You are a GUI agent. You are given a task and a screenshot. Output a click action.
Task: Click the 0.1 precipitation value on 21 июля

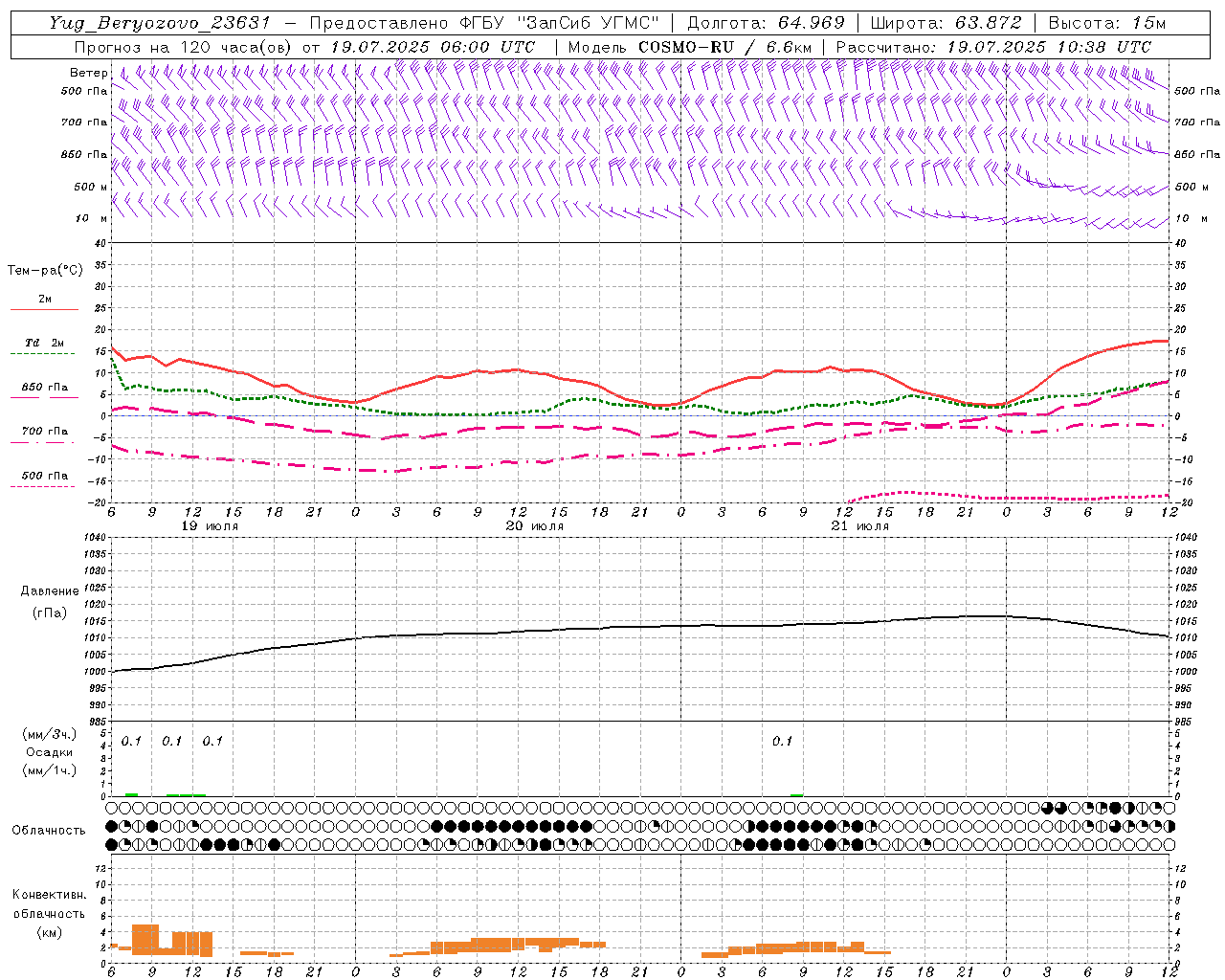pyautogui.click(x=782, y=742)
